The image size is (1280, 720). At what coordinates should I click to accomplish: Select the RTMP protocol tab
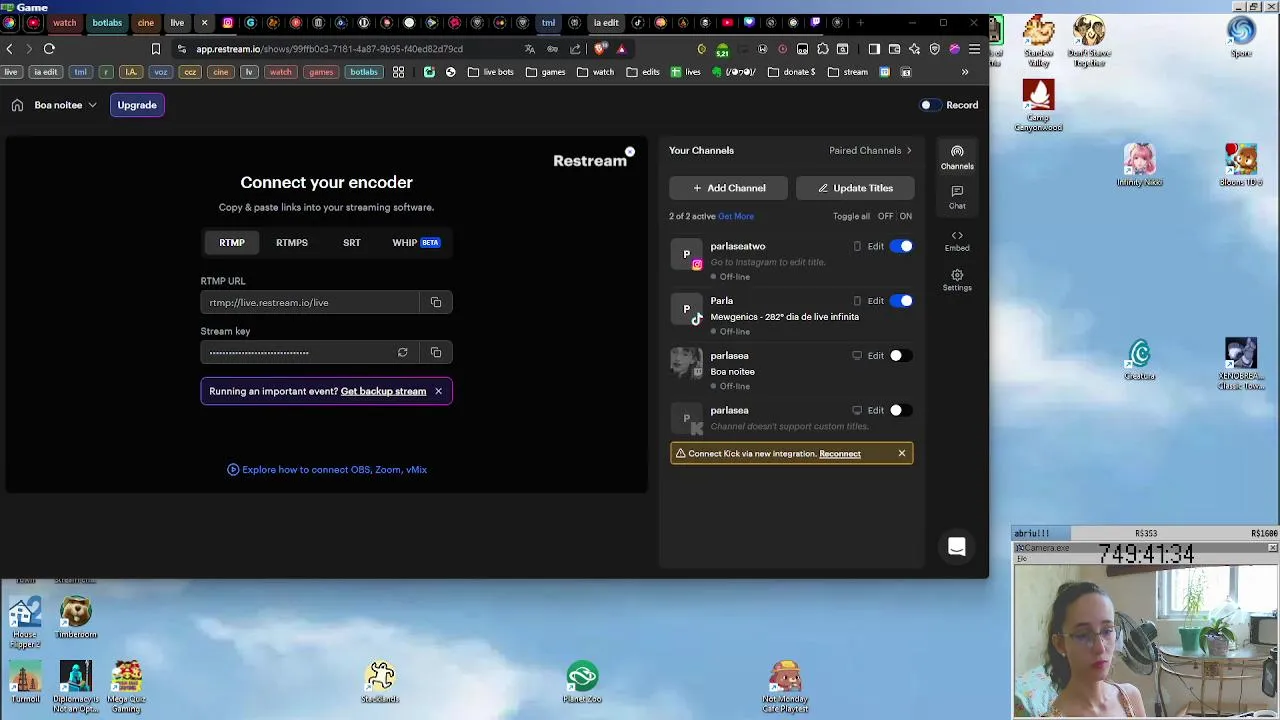pyautogui.click(x=232, y=242)
